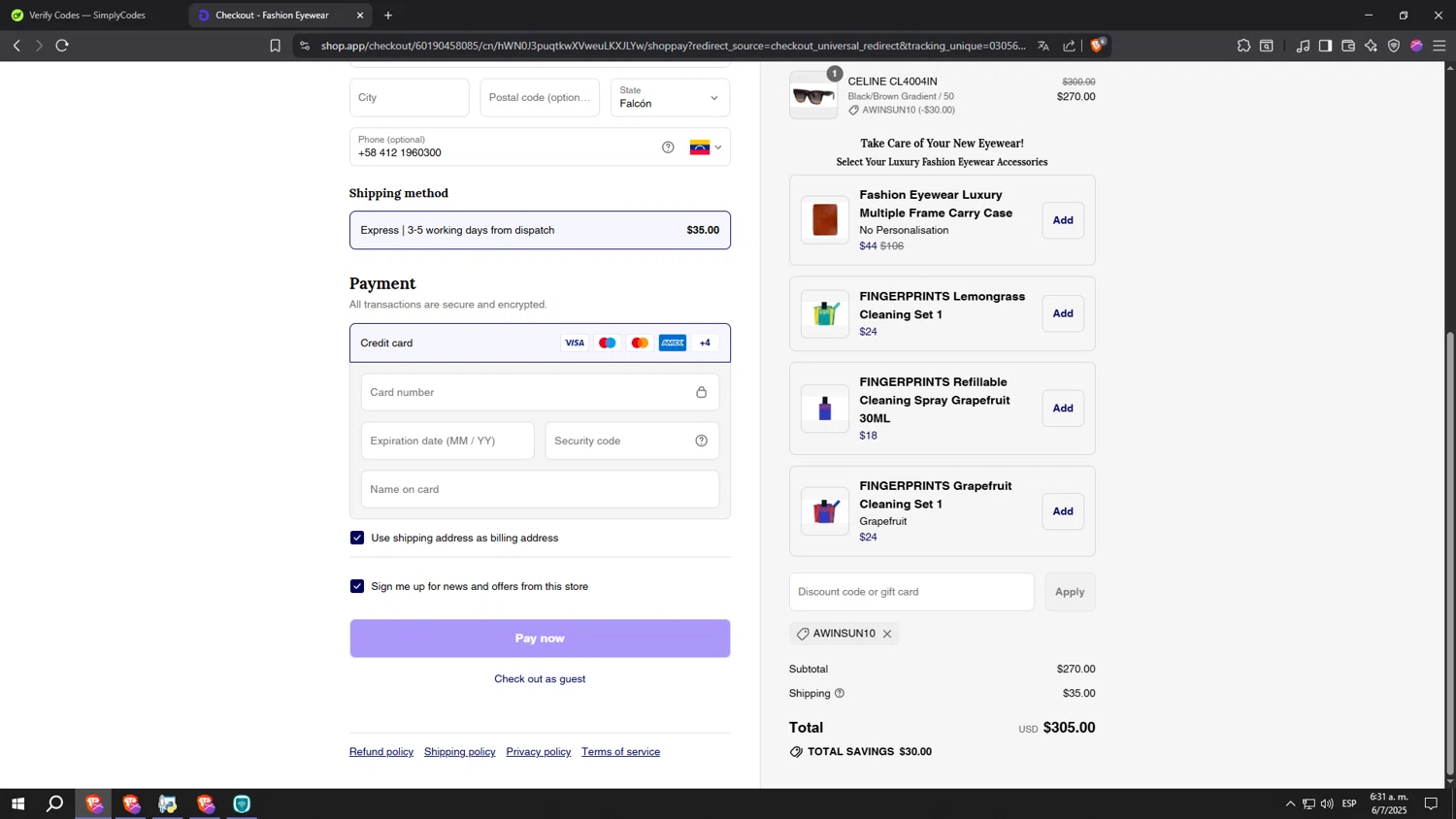Image resolution: width=1456 pixels, height=819 pixels.
Task: Open Terms of service link
Action: pyautogui.click(x=621, y=752)
